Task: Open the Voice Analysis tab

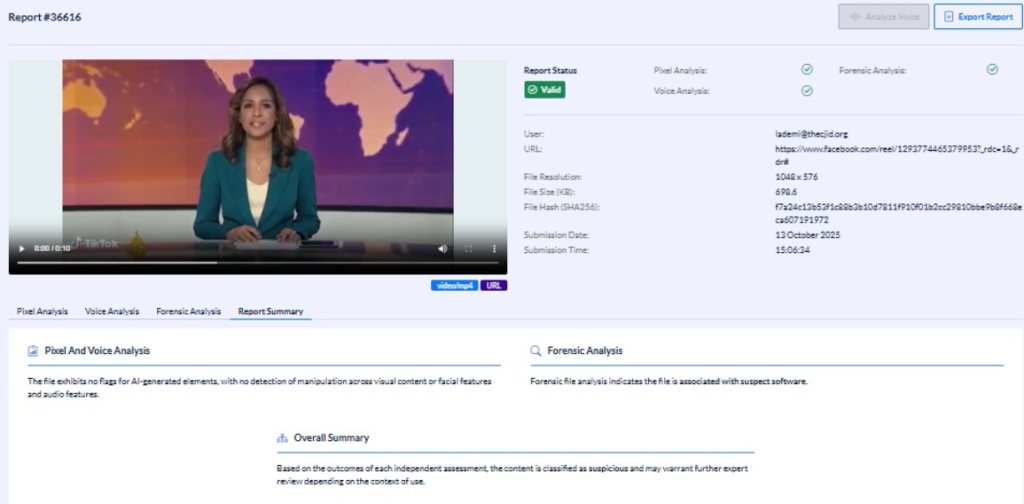Action: point(112,311)
